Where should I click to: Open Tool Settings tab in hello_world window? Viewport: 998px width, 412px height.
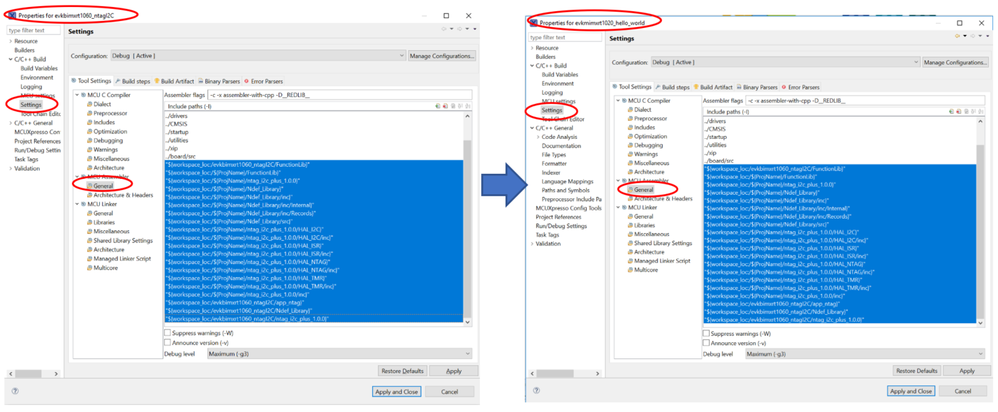(x=631, y=87)
